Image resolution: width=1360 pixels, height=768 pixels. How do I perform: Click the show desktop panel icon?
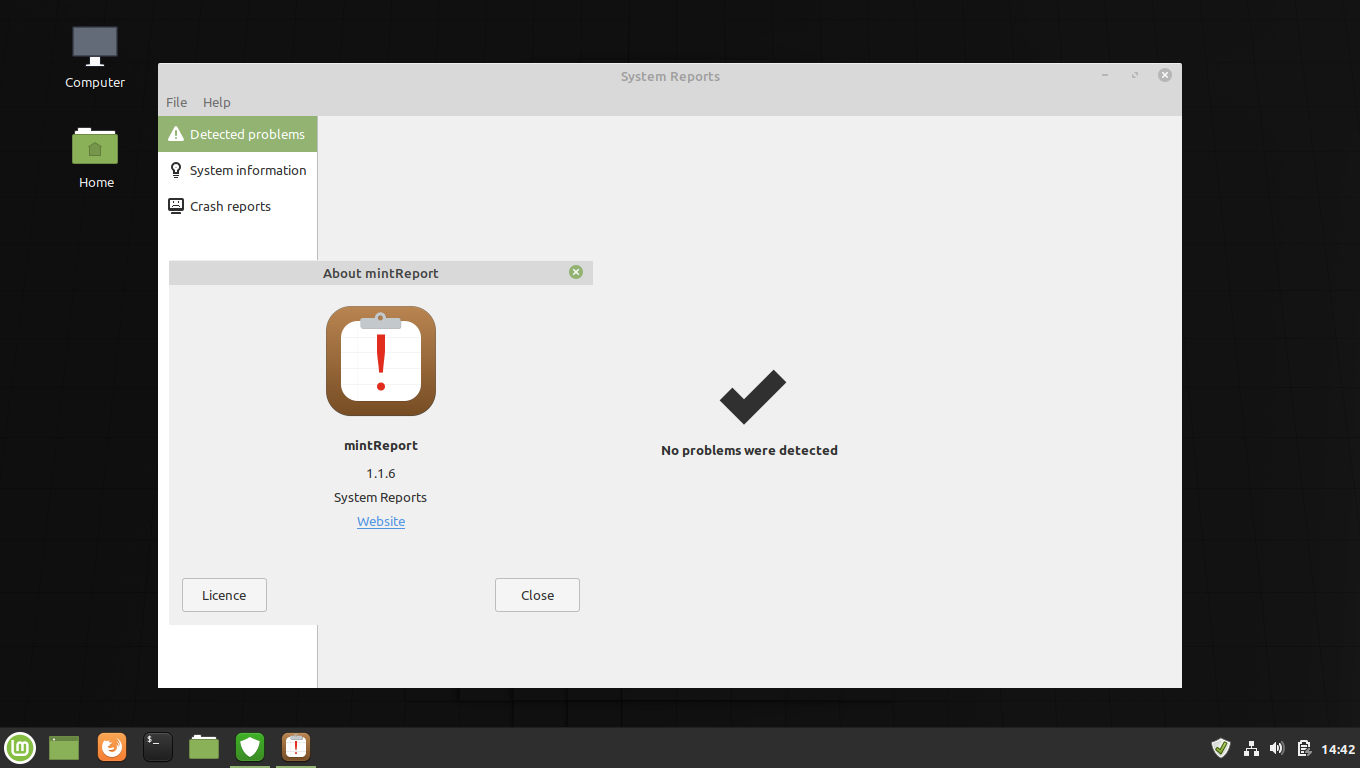point(64,747)
